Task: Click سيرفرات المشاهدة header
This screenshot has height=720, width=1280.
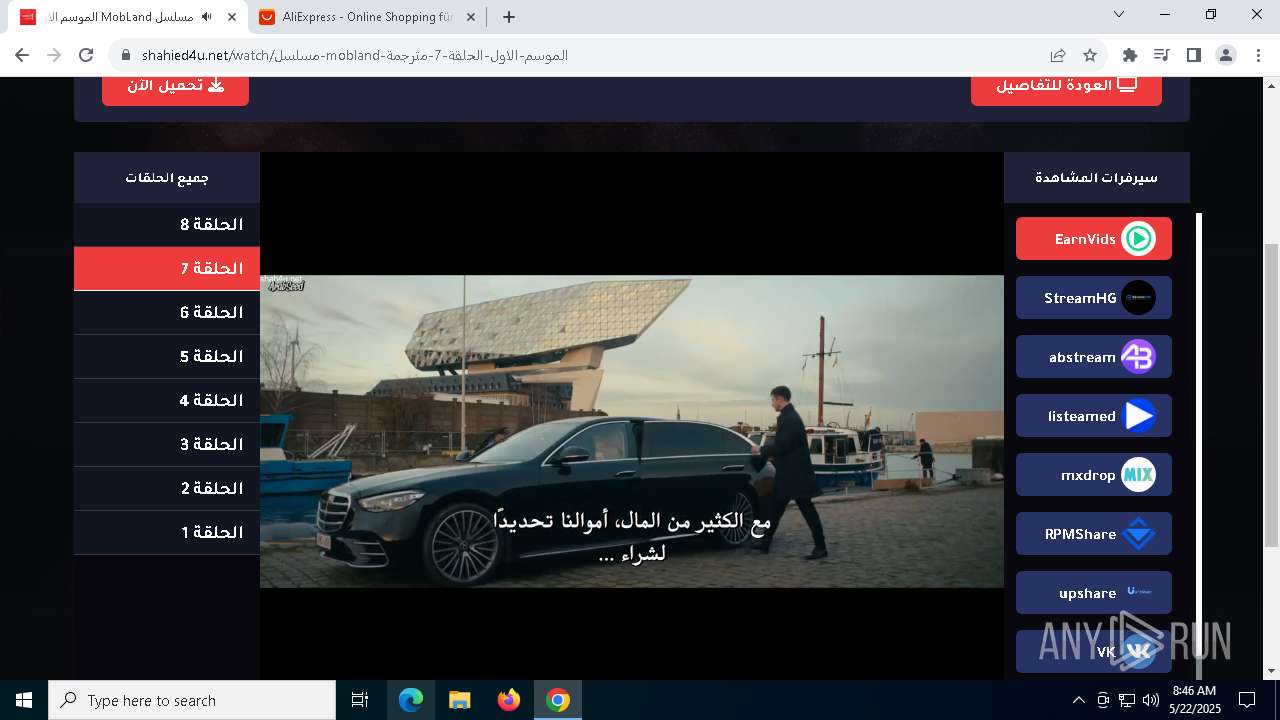Action: point(1097,178)
